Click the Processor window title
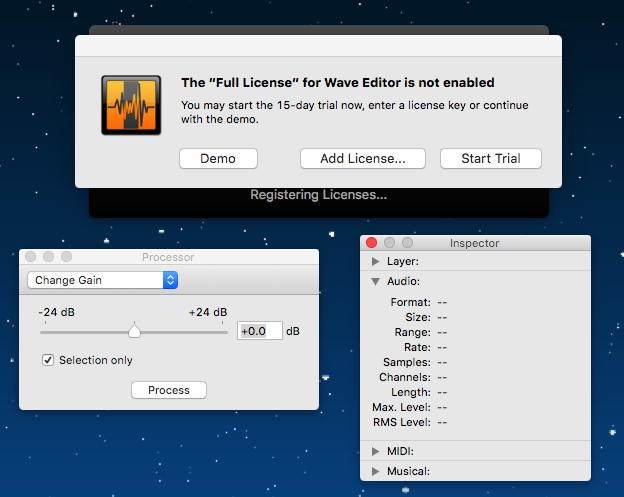Viewport: 624px width, 497px height. tap(168, 257)
